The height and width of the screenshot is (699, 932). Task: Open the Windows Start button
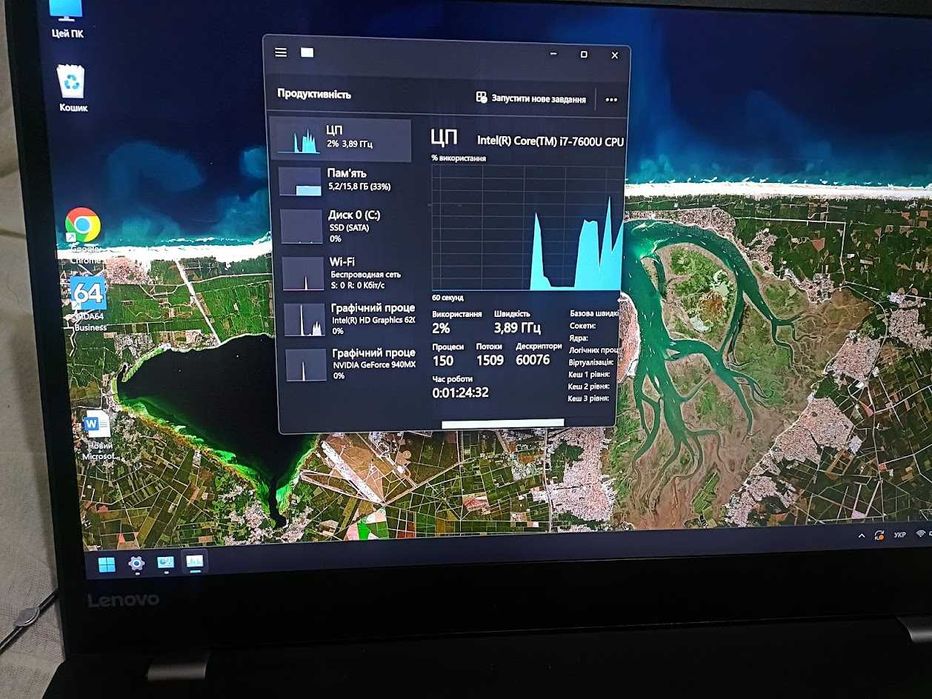(x=107, y=564)
